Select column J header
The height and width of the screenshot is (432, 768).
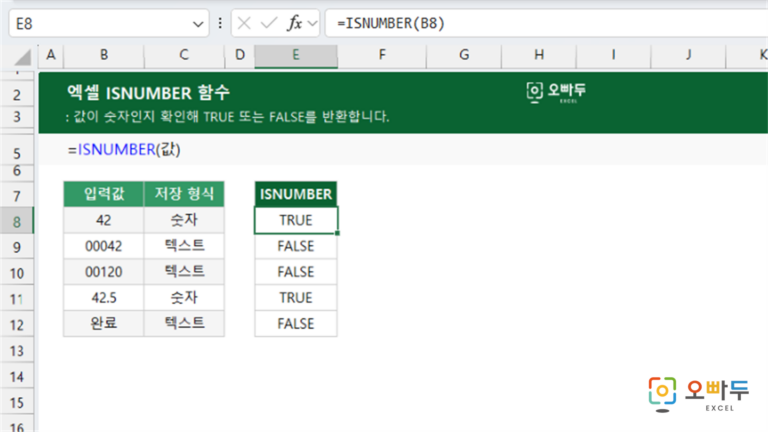click(688, 55)
